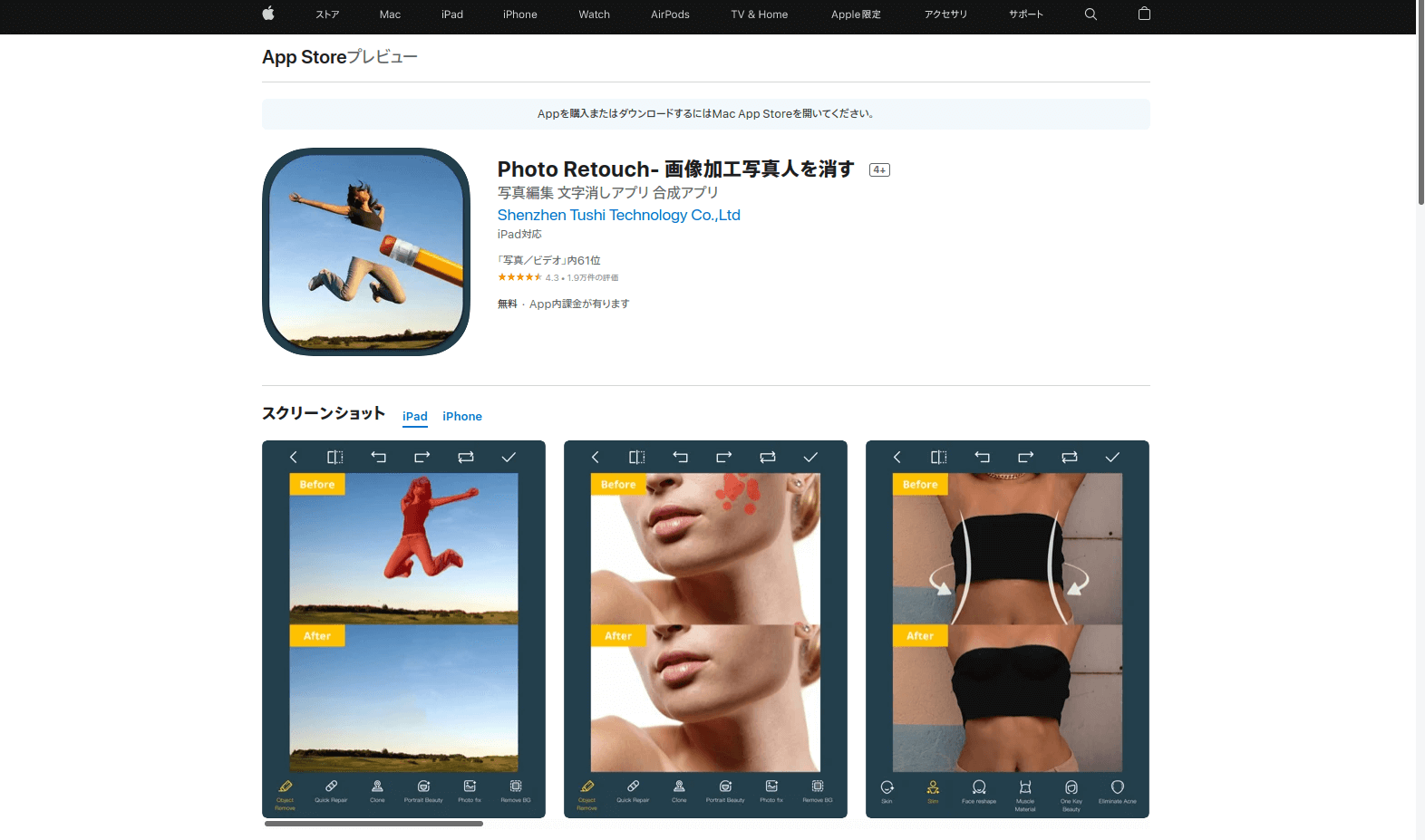Click the horizontal screenshot gallery scrollbar
Image resolution: width=1425 pixels, height=840 pixels.
(x=373, y=824)
